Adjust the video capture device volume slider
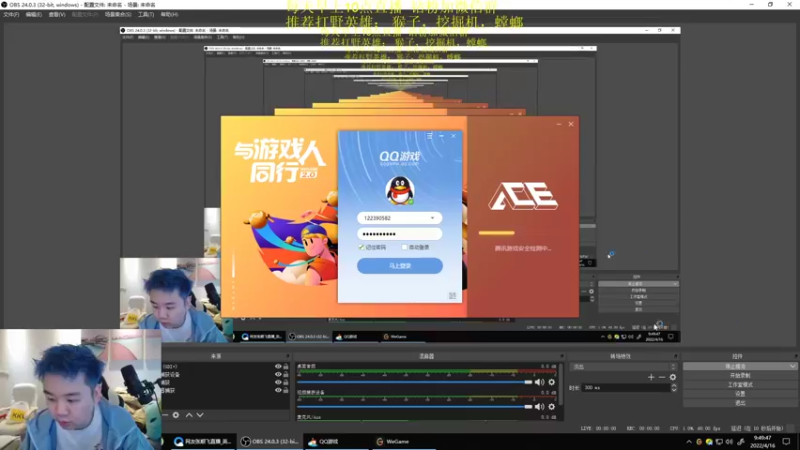This screenshot has height=450, width=800. click(414, 407)
